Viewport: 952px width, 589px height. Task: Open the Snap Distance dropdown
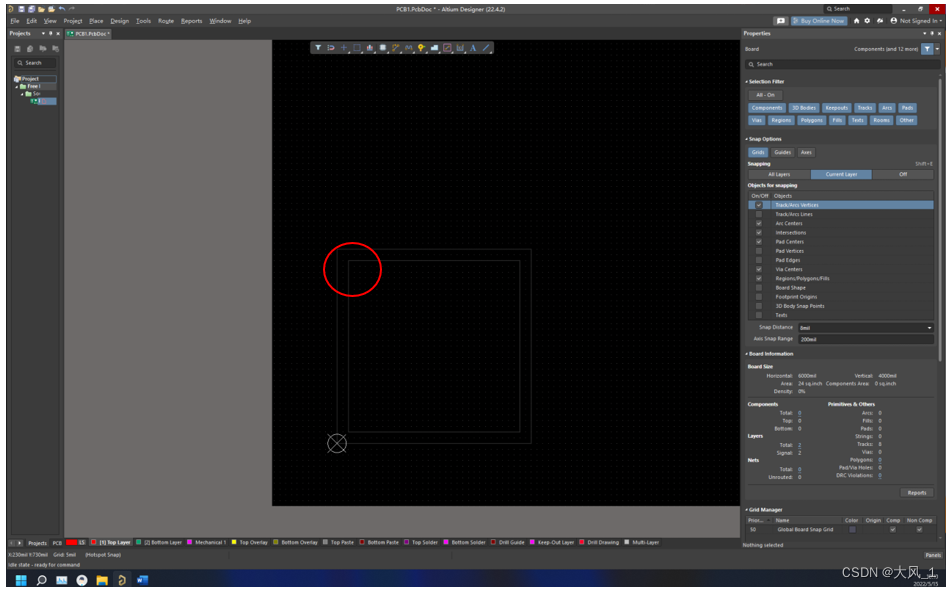coord(929,328)
